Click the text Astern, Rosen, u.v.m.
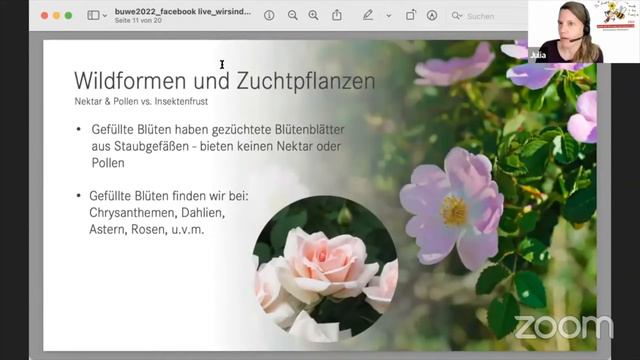Viewport: 640px width, 360px height. [147, 229]
